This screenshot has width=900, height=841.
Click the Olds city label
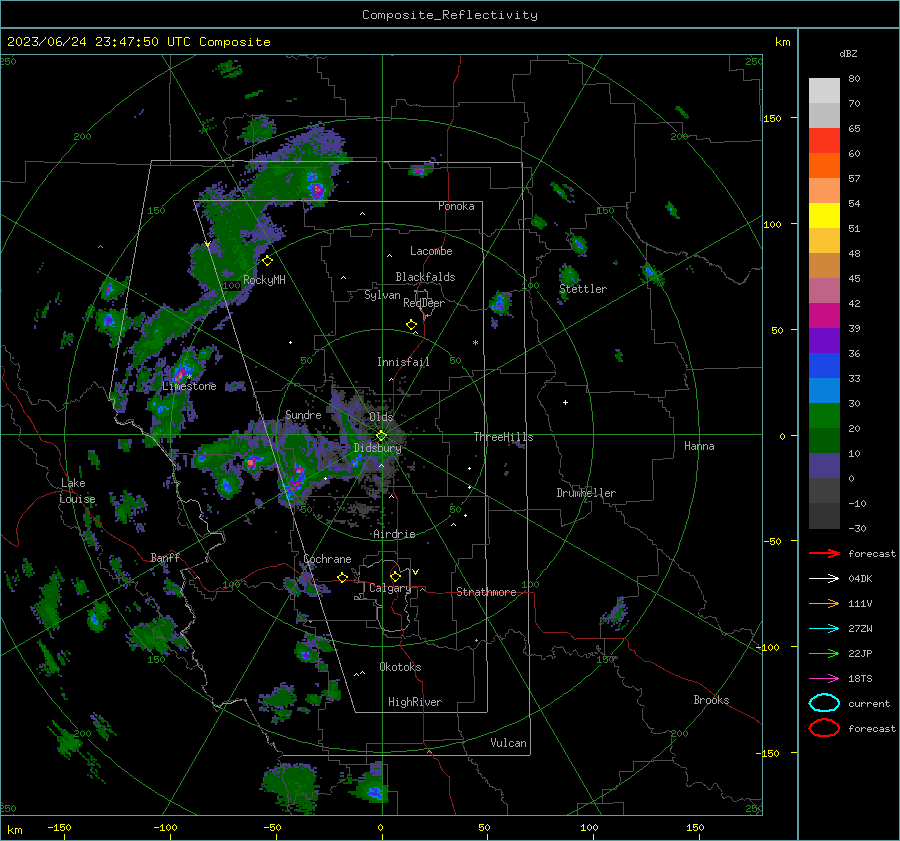381,417
